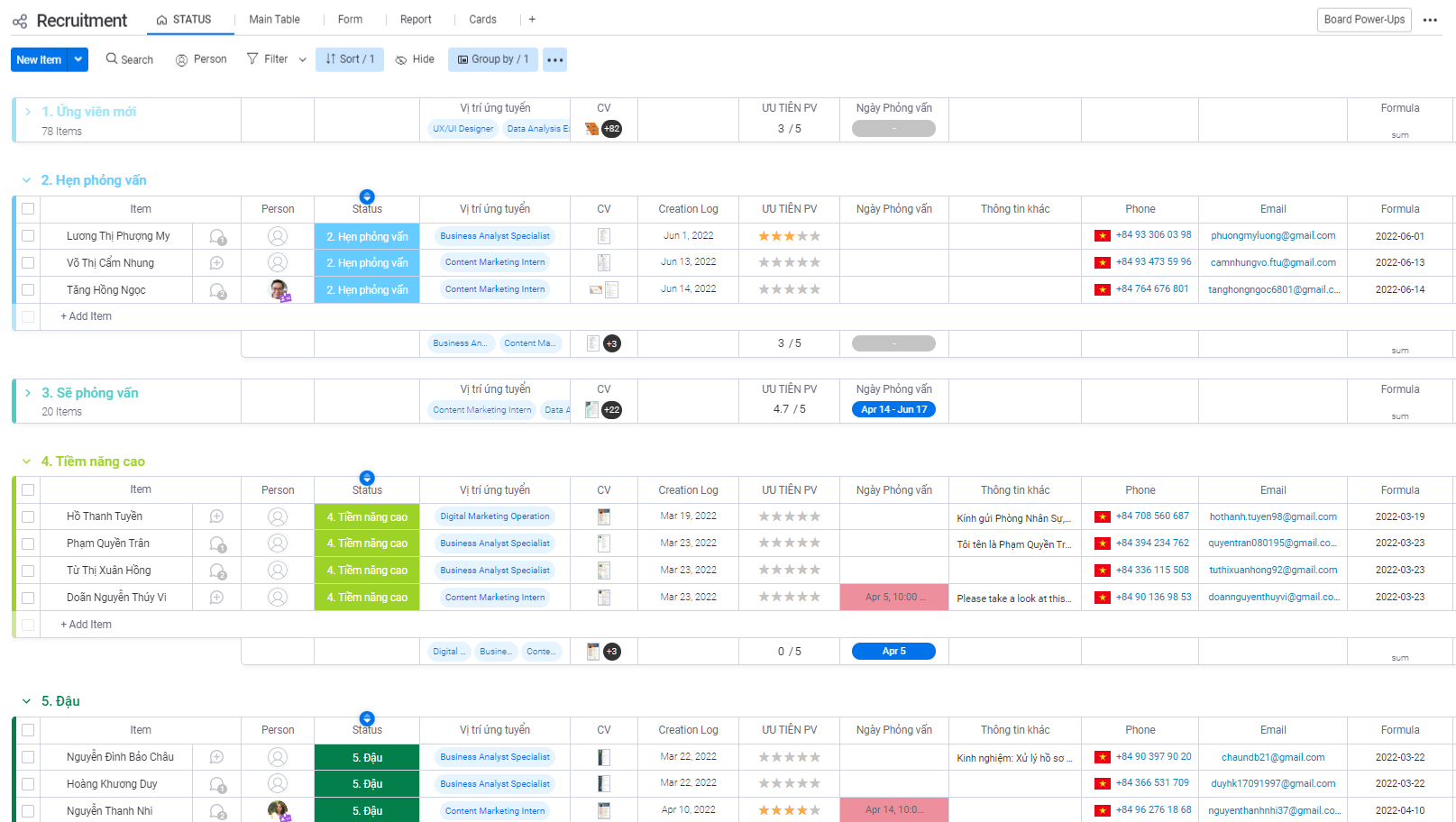Open the Cards view tab
The width and height of the screenshot is (1456, 822).
[482, 19]
